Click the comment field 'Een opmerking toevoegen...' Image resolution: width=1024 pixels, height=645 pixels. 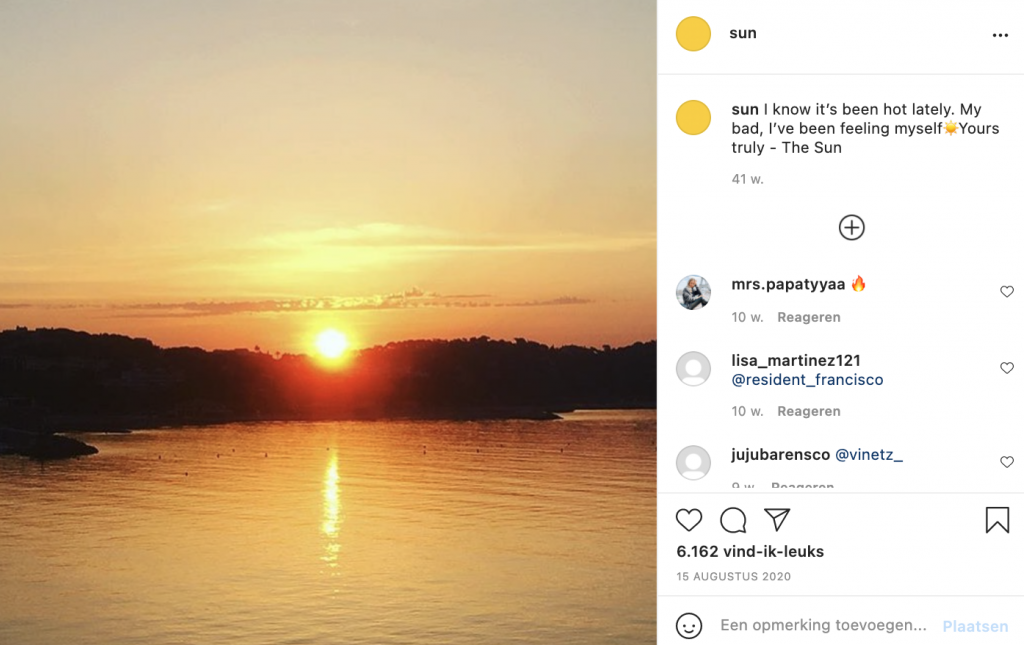click(x=823, y=625)
